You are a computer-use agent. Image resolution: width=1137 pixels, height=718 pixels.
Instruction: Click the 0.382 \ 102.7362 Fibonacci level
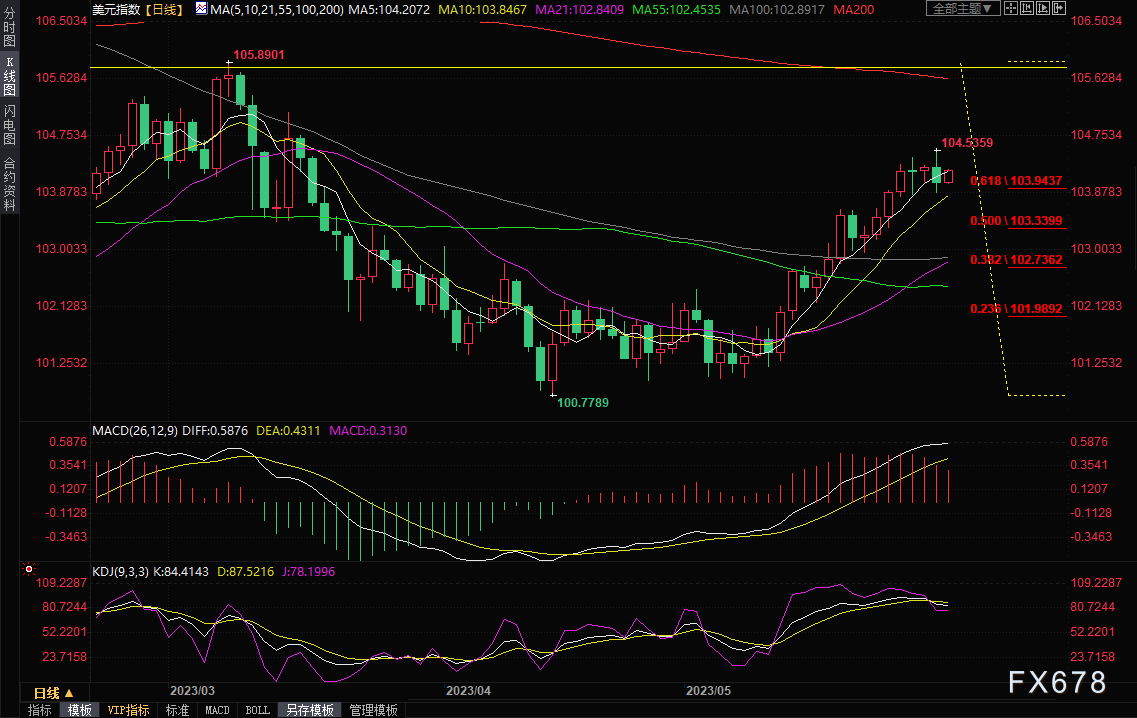tap(1016, 260)
